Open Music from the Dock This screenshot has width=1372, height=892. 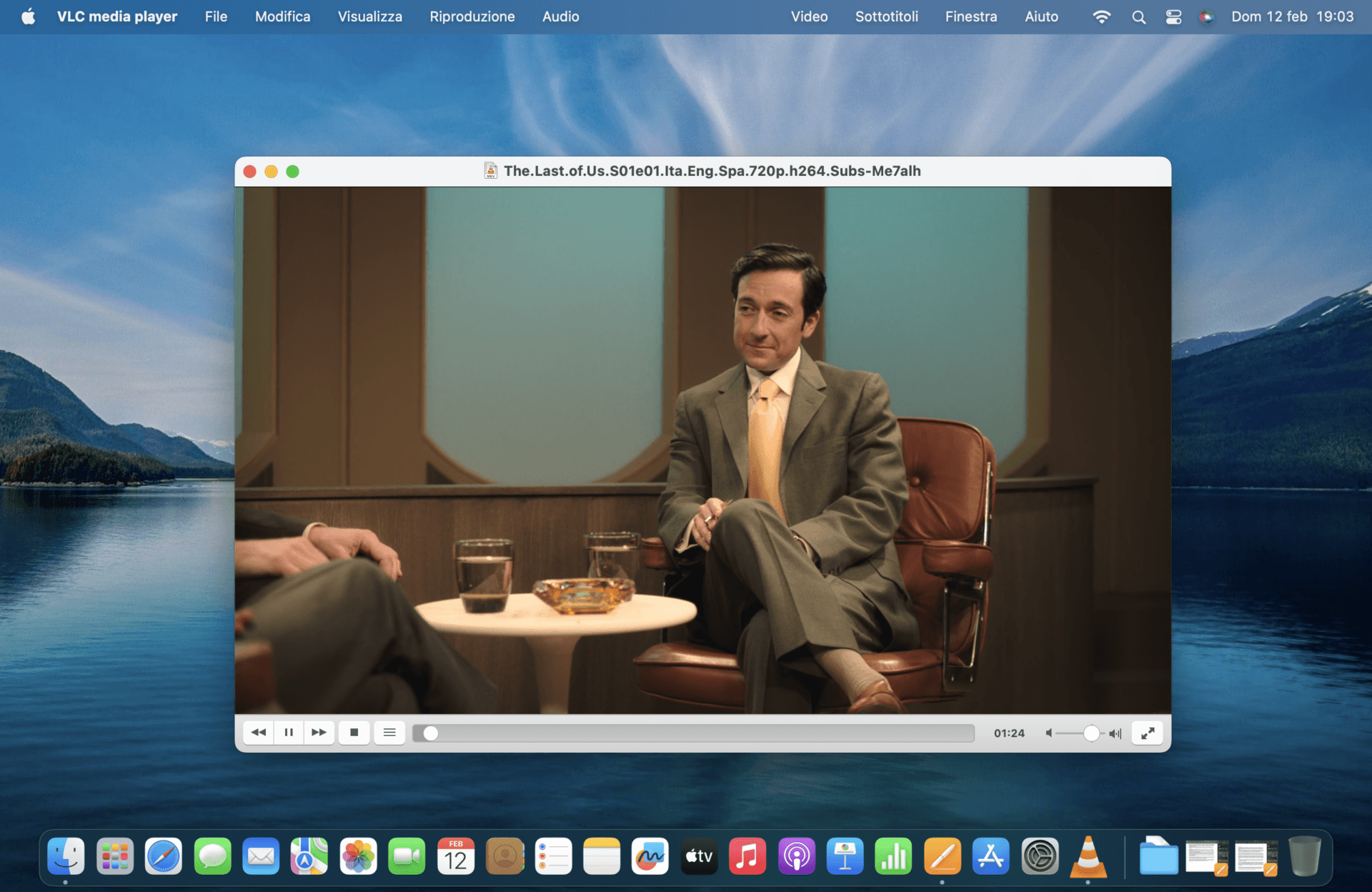click(x=747, y=856)
